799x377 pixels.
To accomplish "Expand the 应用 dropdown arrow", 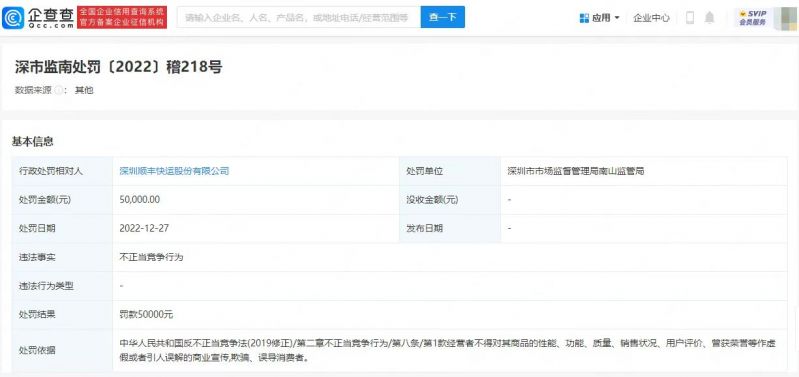I will (617, 18).
